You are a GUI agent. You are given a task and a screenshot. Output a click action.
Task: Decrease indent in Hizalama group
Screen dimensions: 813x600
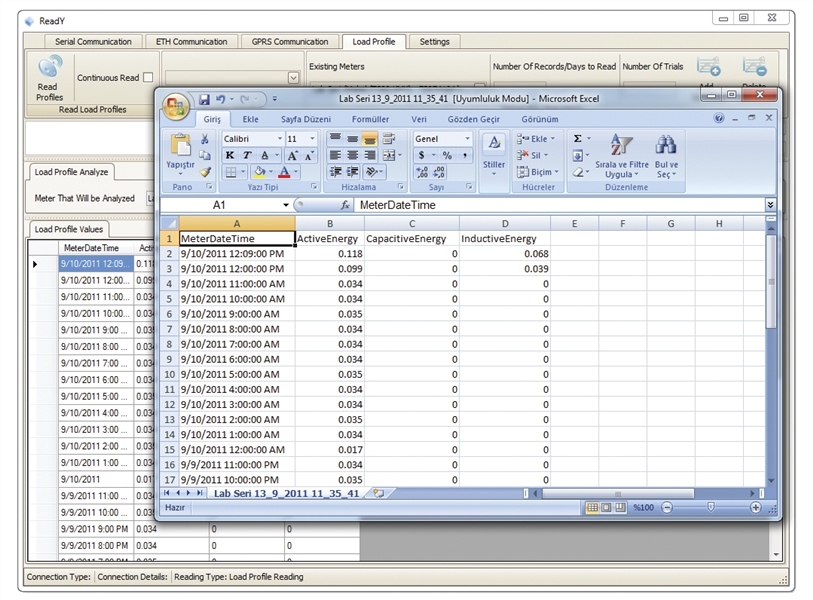[335, 172]
